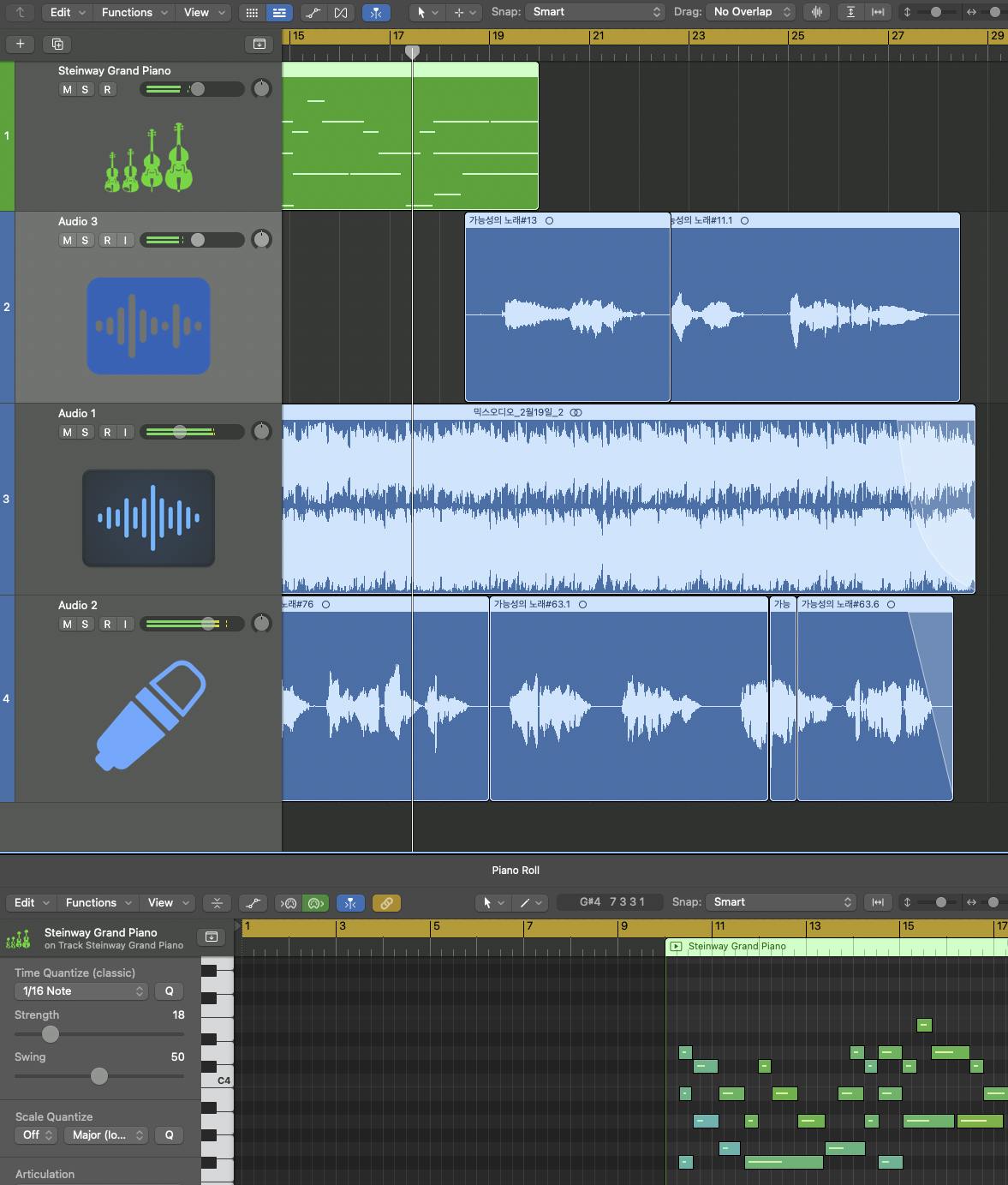Screen dimensions: 1008x1185
Task: Click the Q button next to 1/16 Note
Action: coord(169,991)
